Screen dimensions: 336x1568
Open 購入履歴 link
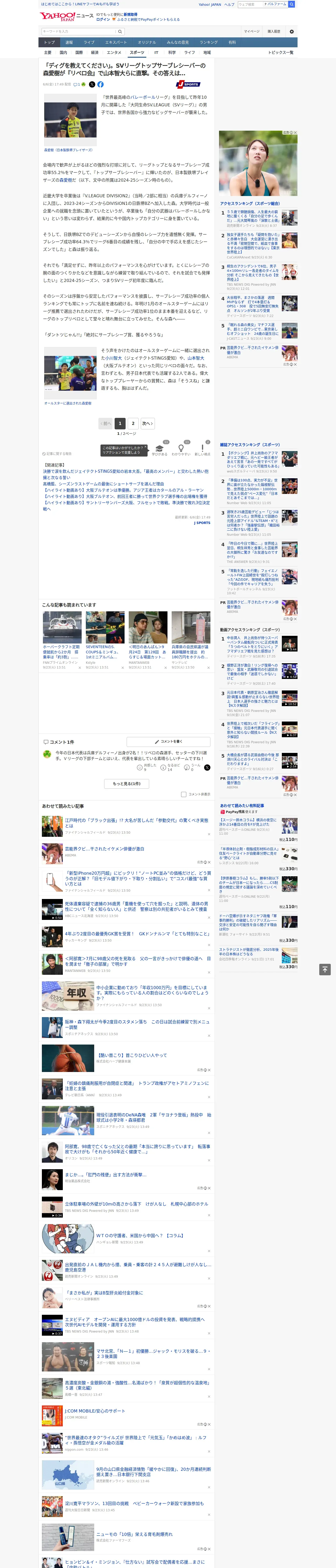click(274, 32)
